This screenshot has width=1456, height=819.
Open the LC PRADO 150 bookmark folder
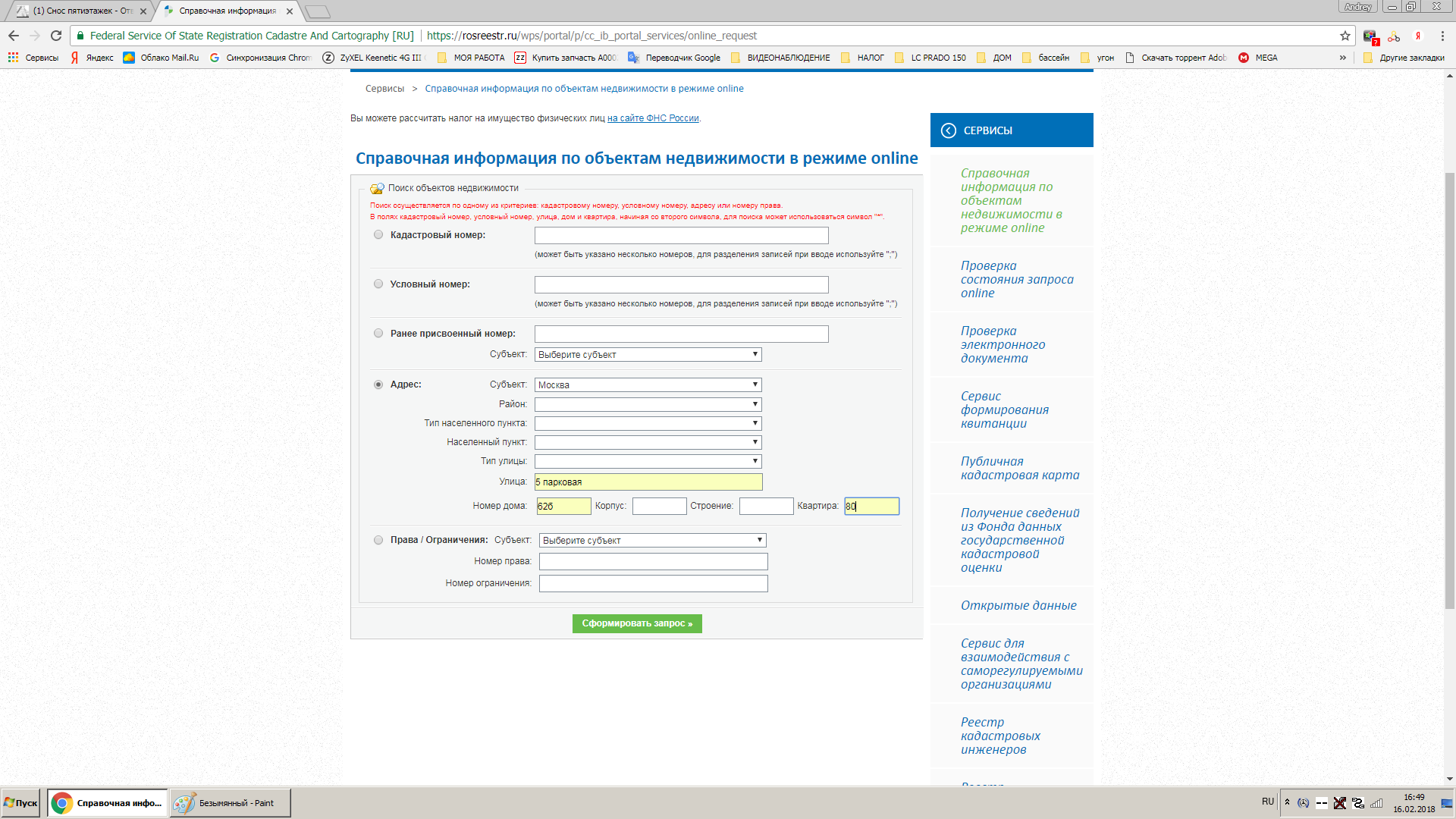[930, 58]
